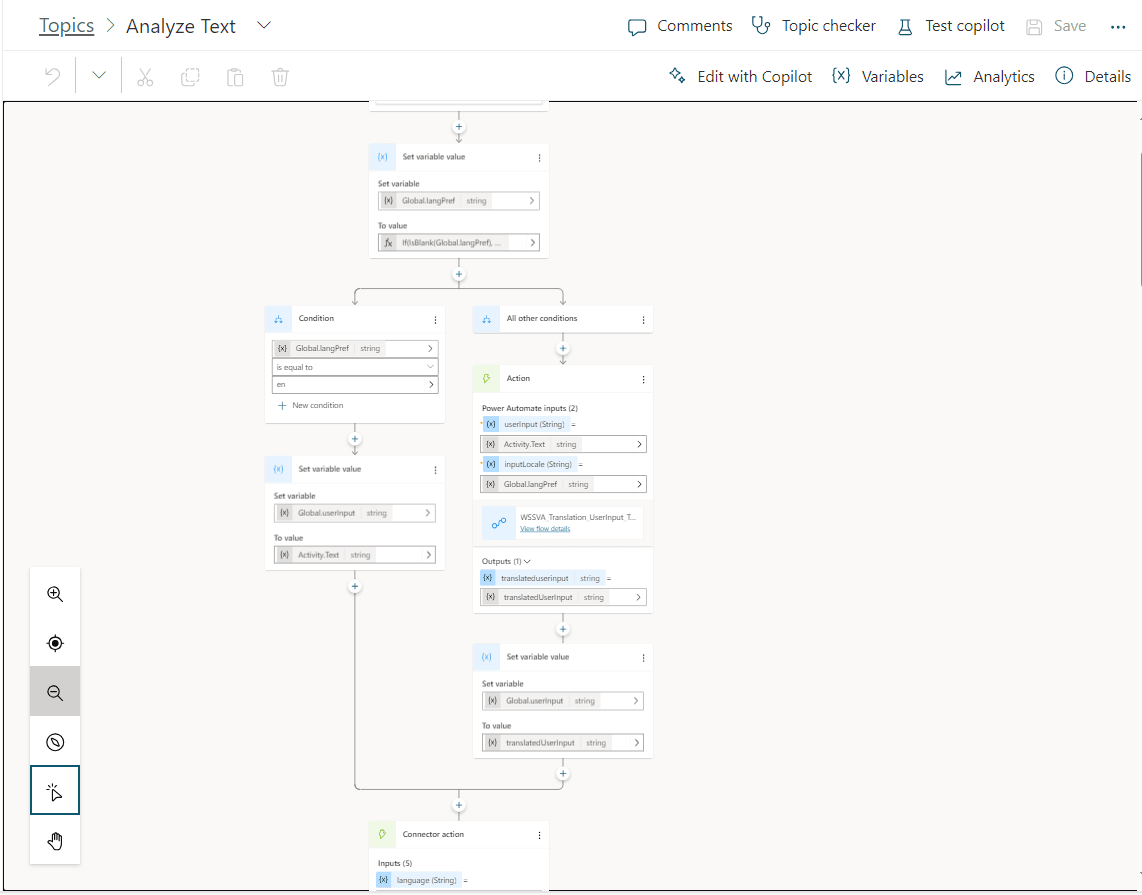Delete the node with the trash icon
Viewport: 1142px width, 895px height.
click(x=279, y=76)
